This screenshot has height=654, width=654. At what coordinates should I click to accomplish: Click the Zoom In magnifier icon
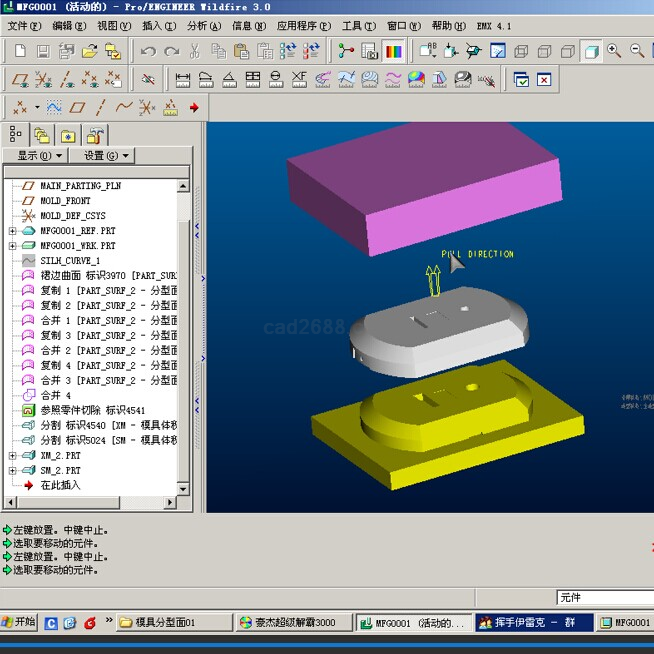point(614,50)
